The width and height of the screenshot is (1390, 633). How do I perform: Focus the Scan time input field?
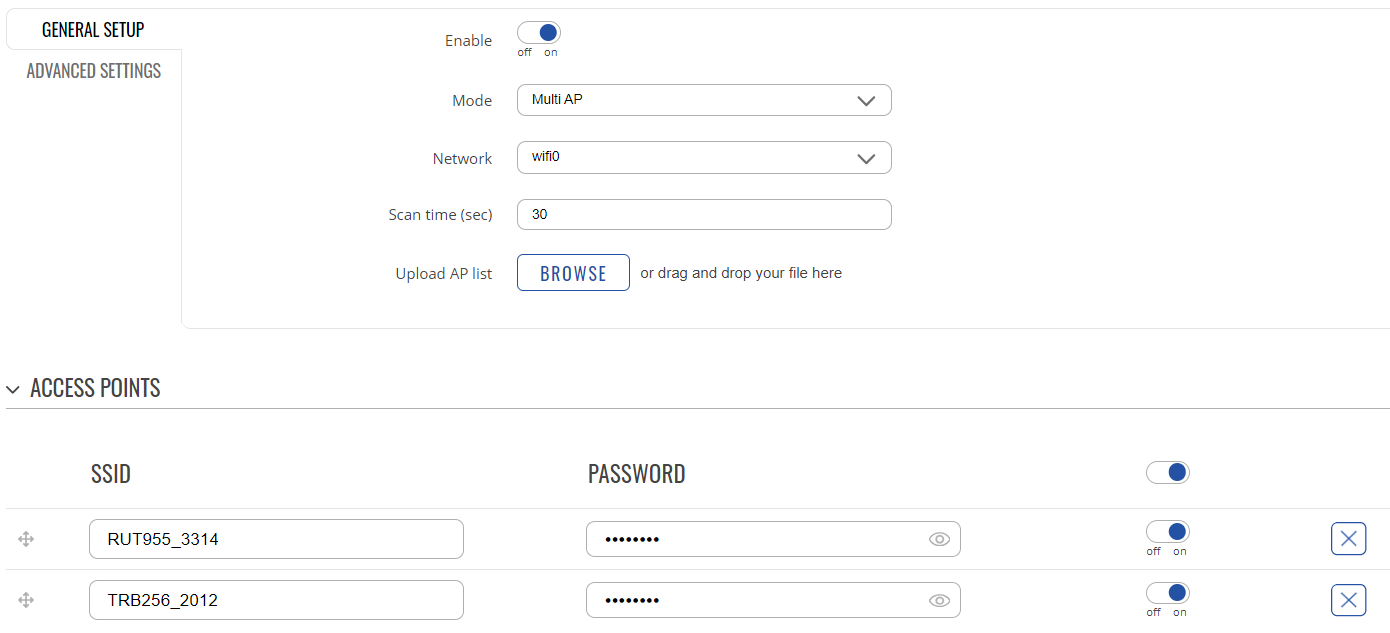click(x=704, y=214)
